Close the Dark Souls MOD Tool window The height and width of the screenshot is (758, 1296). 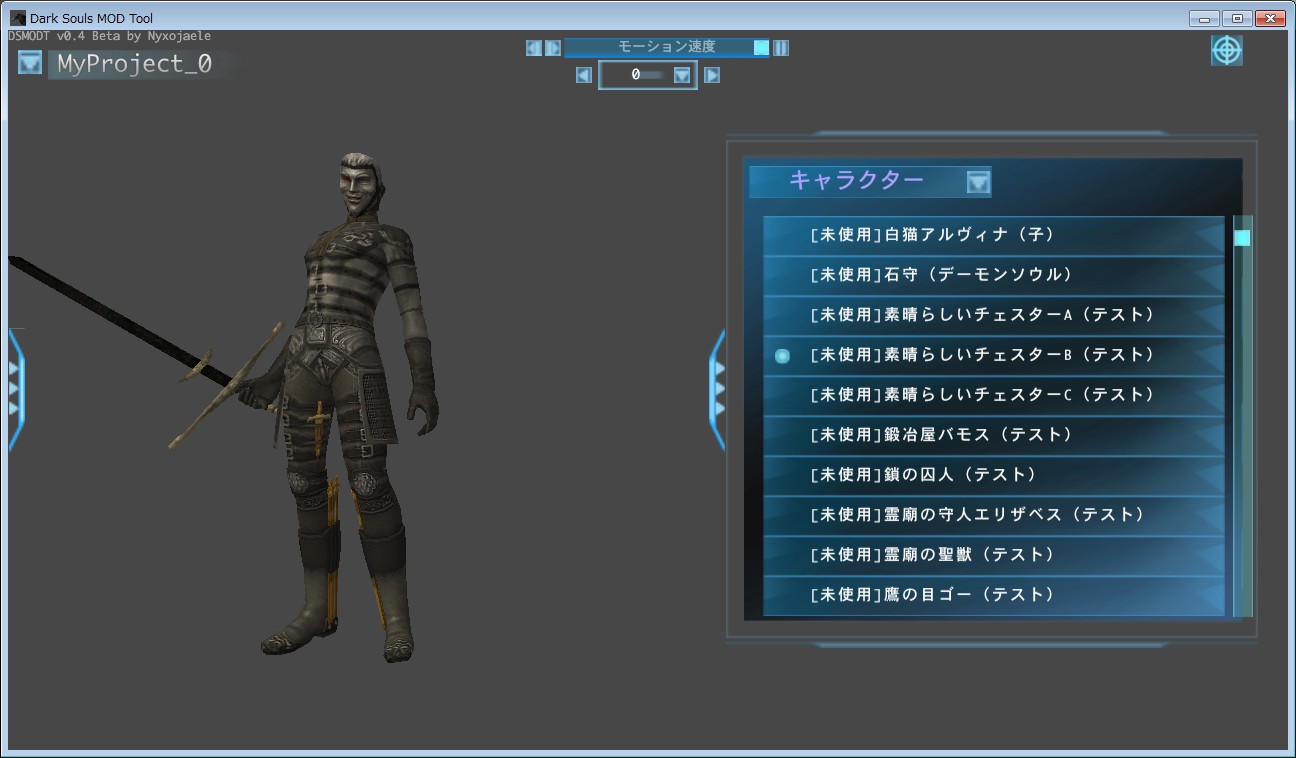pos(1270,18)
